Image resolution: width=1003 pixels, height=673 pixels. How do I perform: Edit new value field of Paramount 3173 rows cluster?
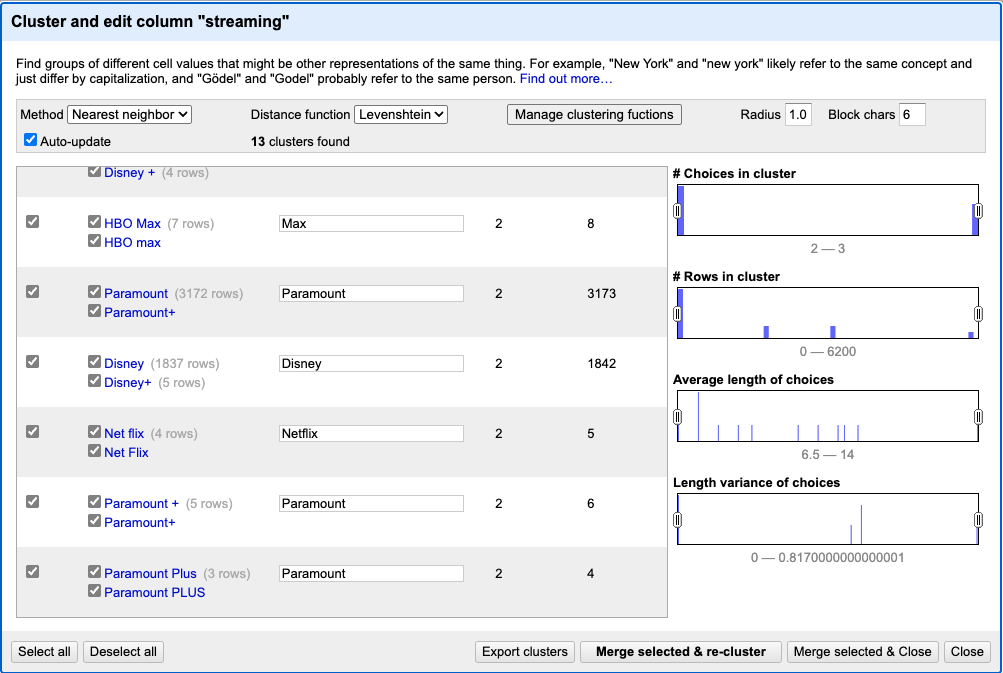tap(371, 294)
